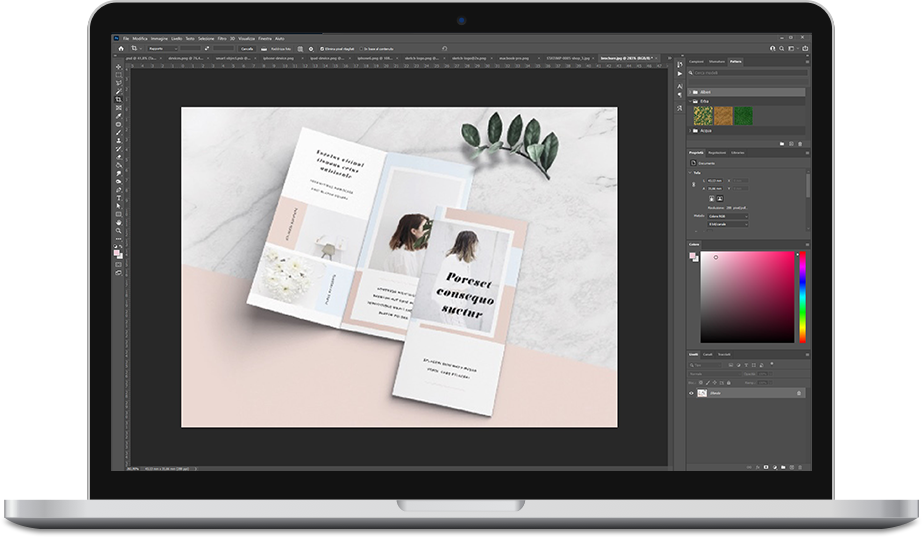Viewport: 922px width, 537px height.
Task: Select the Hand tool
Action: [119, 223]
